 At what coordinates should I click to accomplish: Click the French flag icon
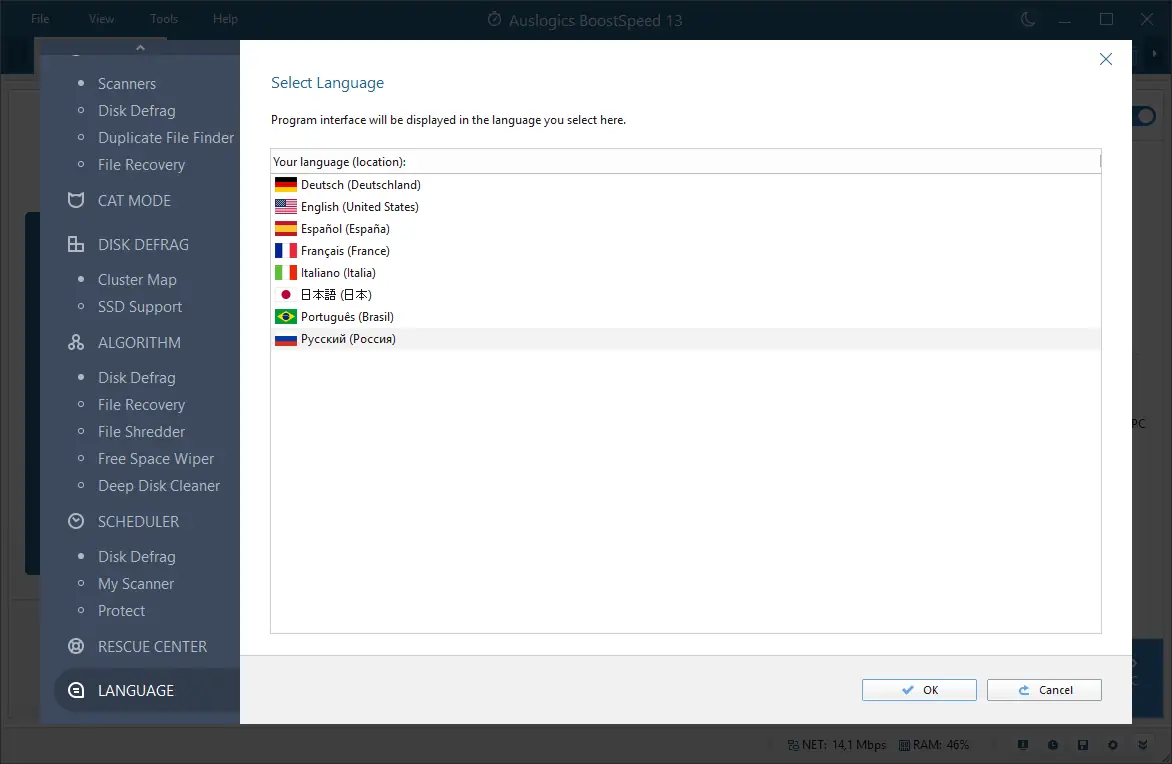point(286,250)
